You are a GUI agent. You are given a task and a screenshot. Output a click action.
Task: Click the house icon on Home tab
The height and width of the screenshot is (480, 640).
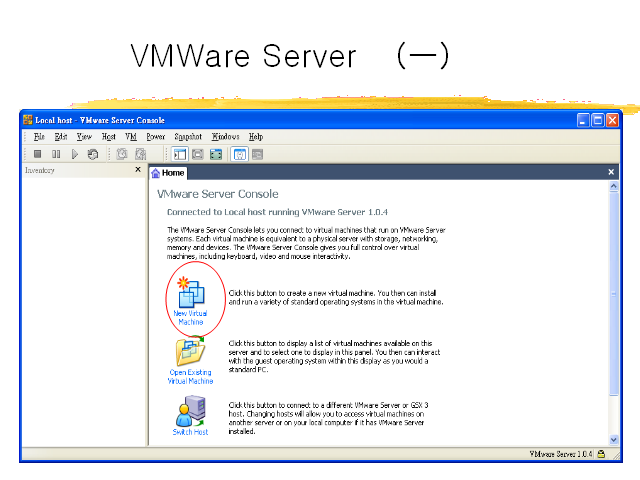click(156, 173)
